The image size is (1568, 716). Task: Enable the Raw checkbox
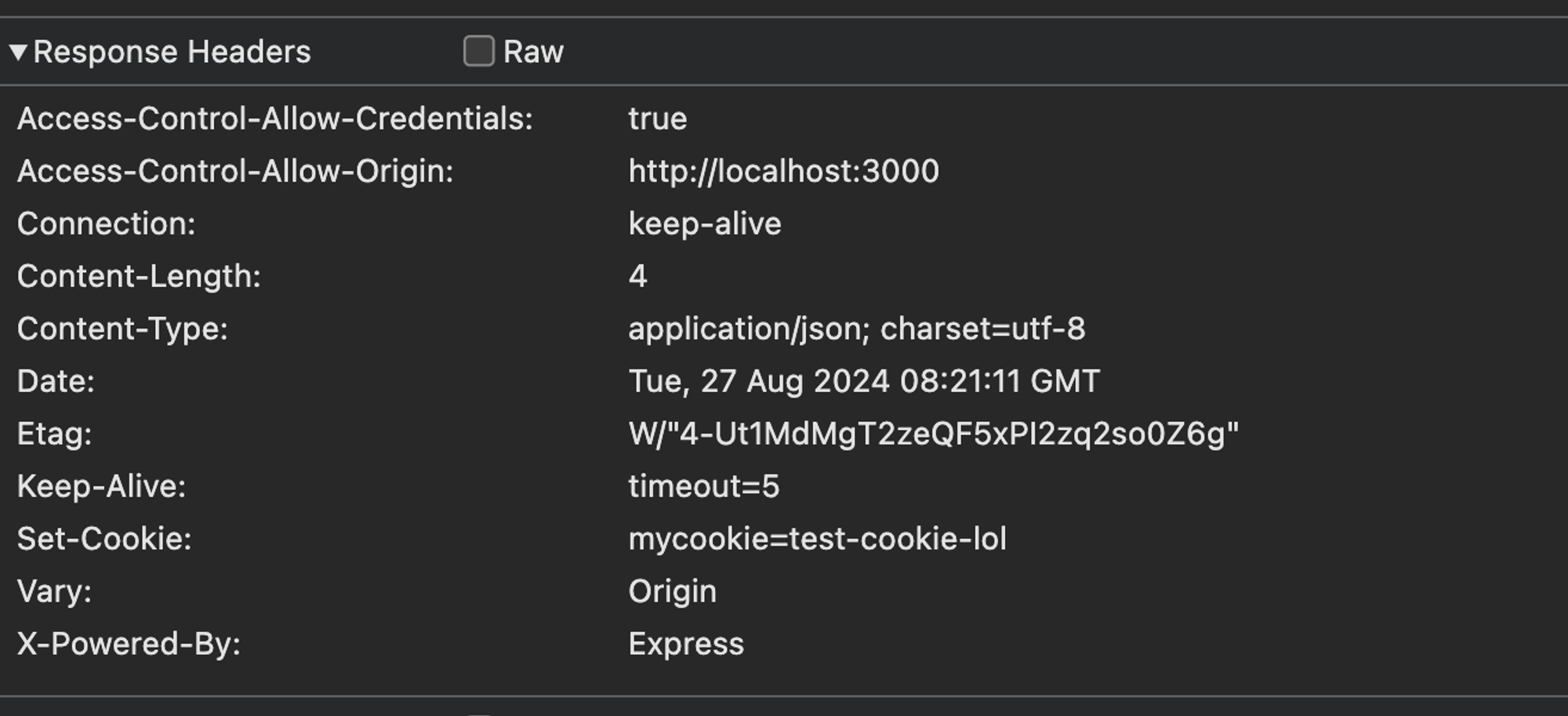coord(478,52)
